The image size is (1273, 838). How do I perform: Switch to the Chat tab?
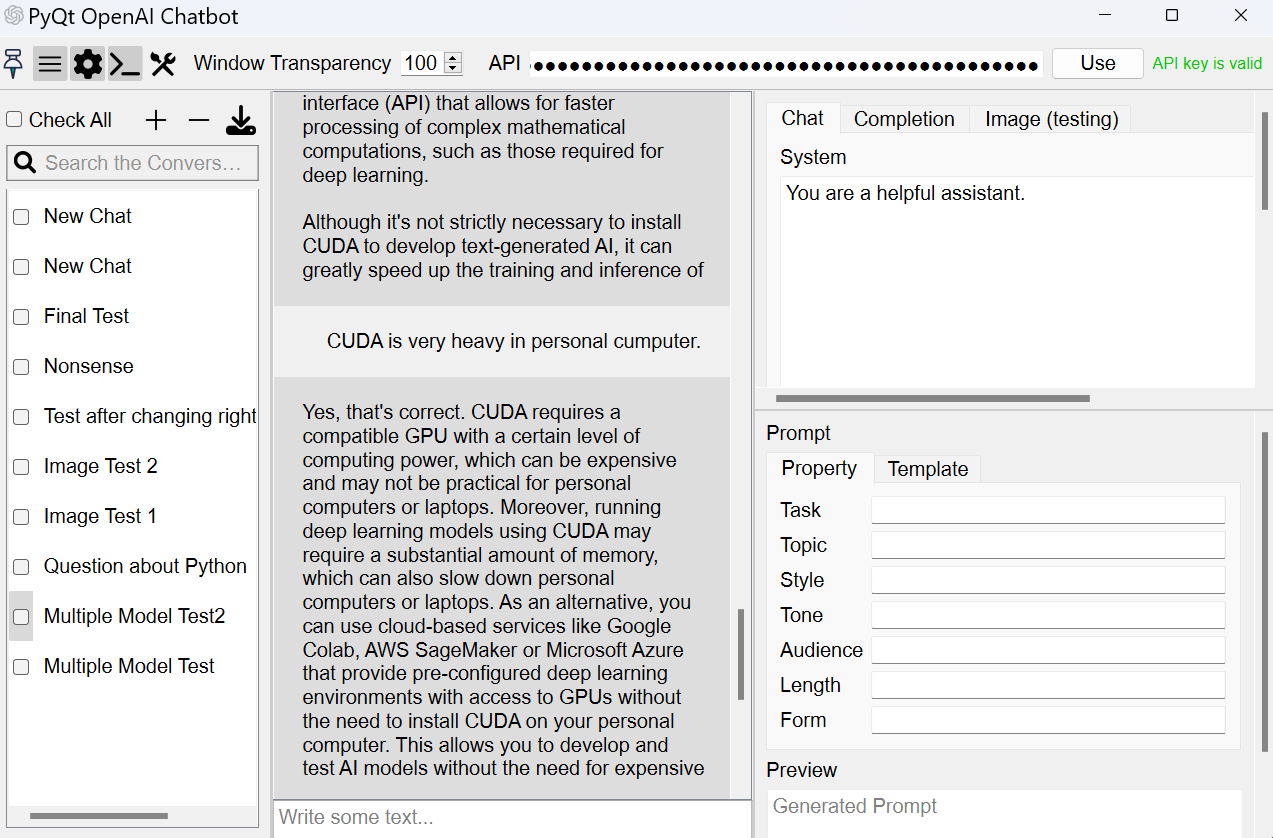[x=803, y=118]
